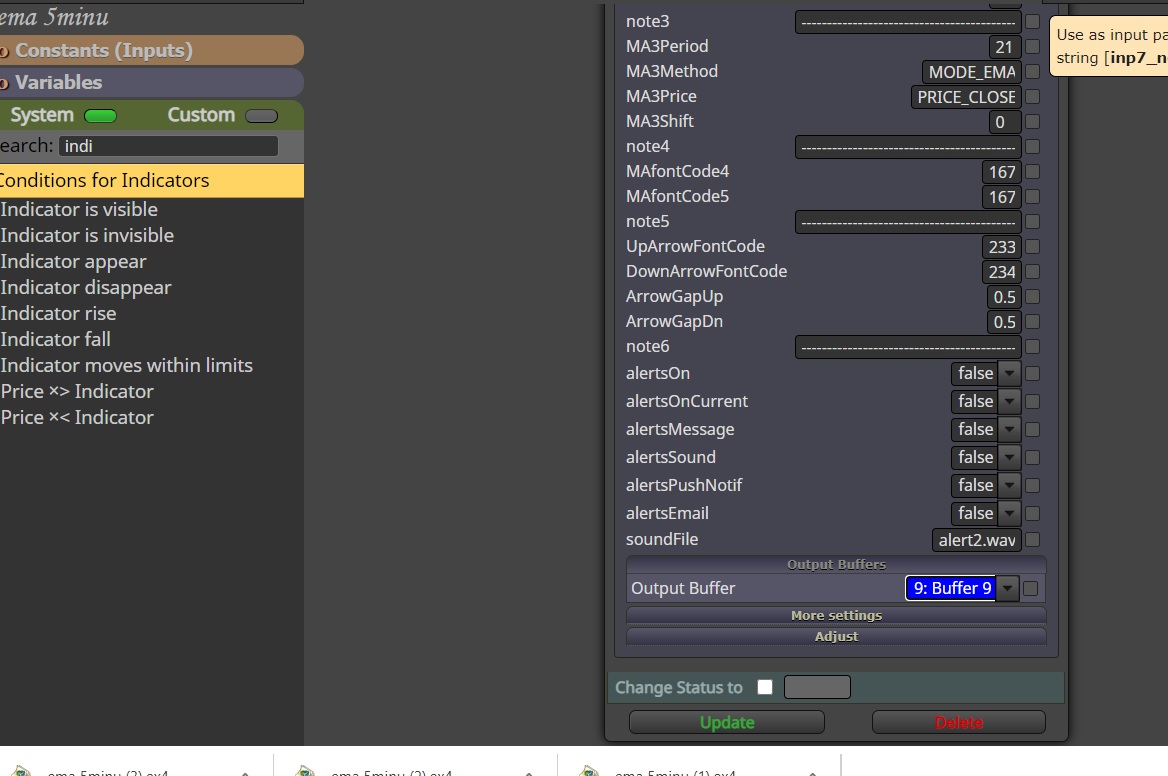
Task: Toggle the Custom switch
Action: pyautogui.click(x=261, y=115)
